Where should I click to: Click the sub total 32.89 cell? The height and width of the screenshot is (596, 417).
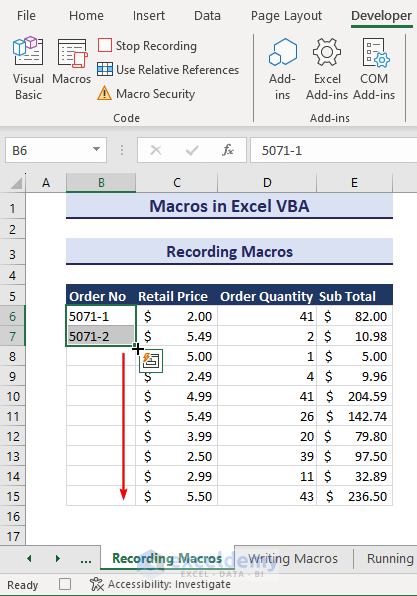[x=354, y=476]
